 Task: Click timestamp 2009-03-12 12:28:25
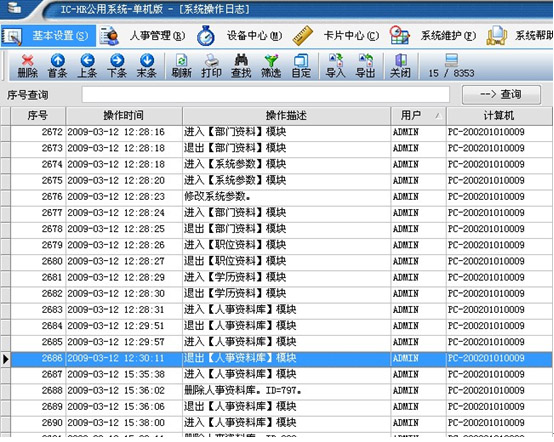point(116,229)
